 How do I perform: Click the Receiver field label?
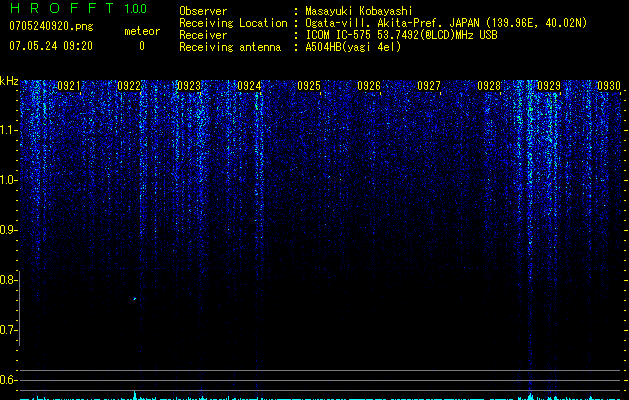(x=203, y=35)
